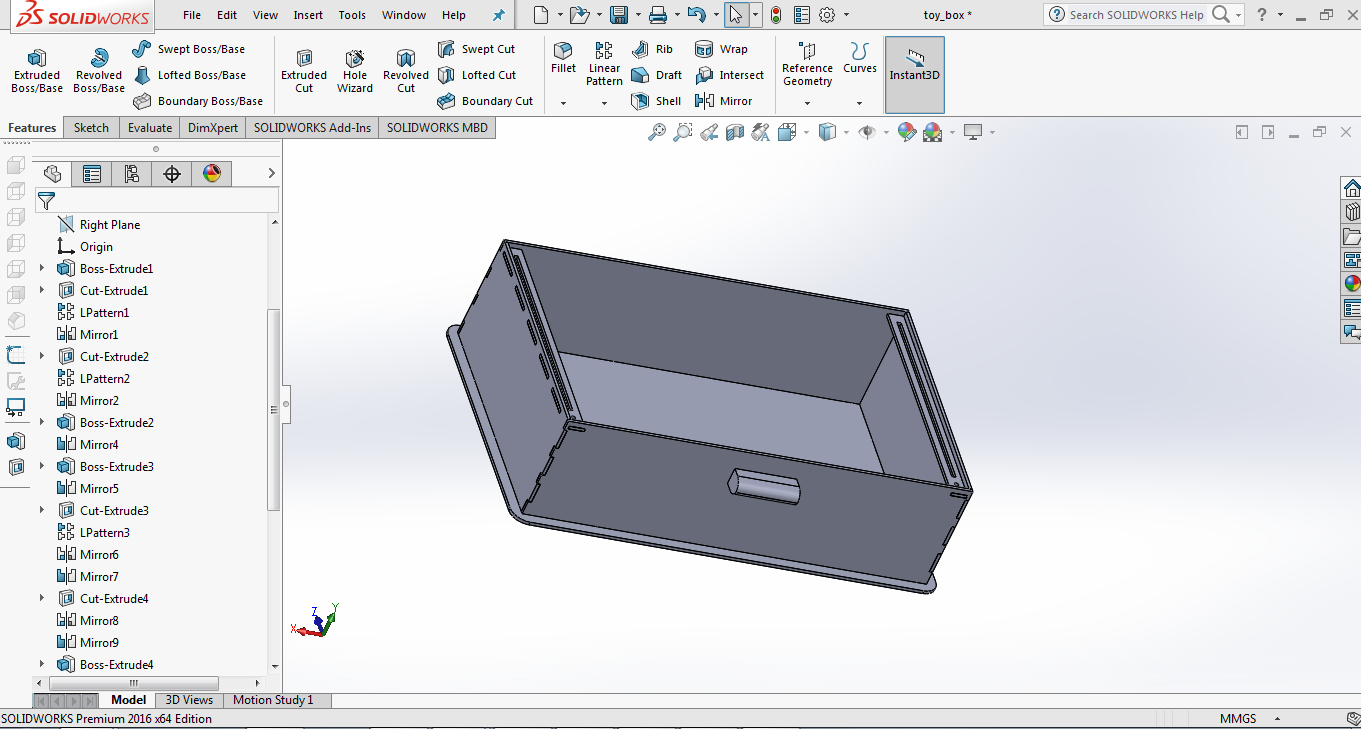1361x729 pixels.
Task: Click the feature tree filter funnel
Action: point(46,201)
